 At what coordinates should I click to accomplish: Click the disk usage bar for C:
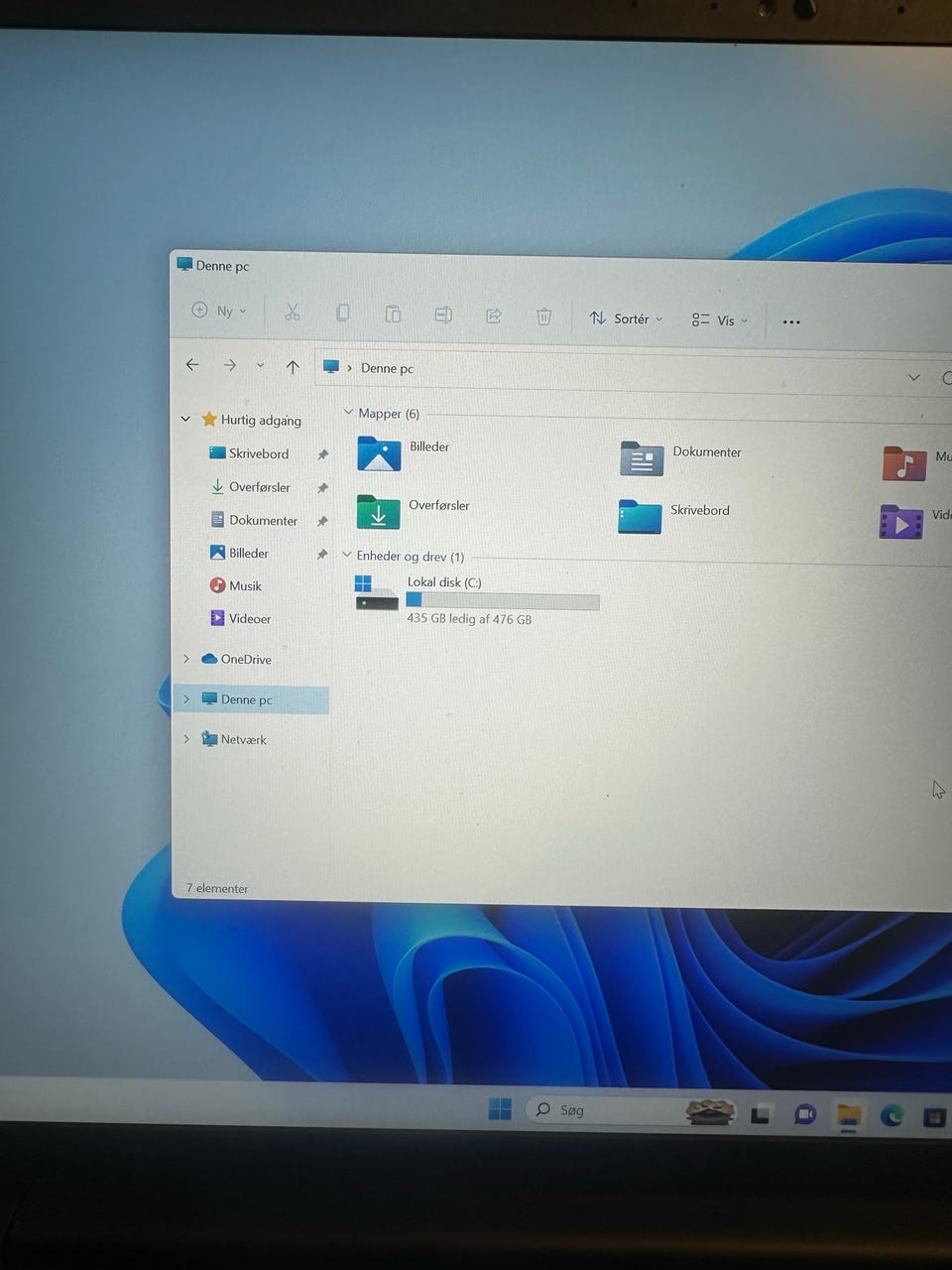coord(503,600)
